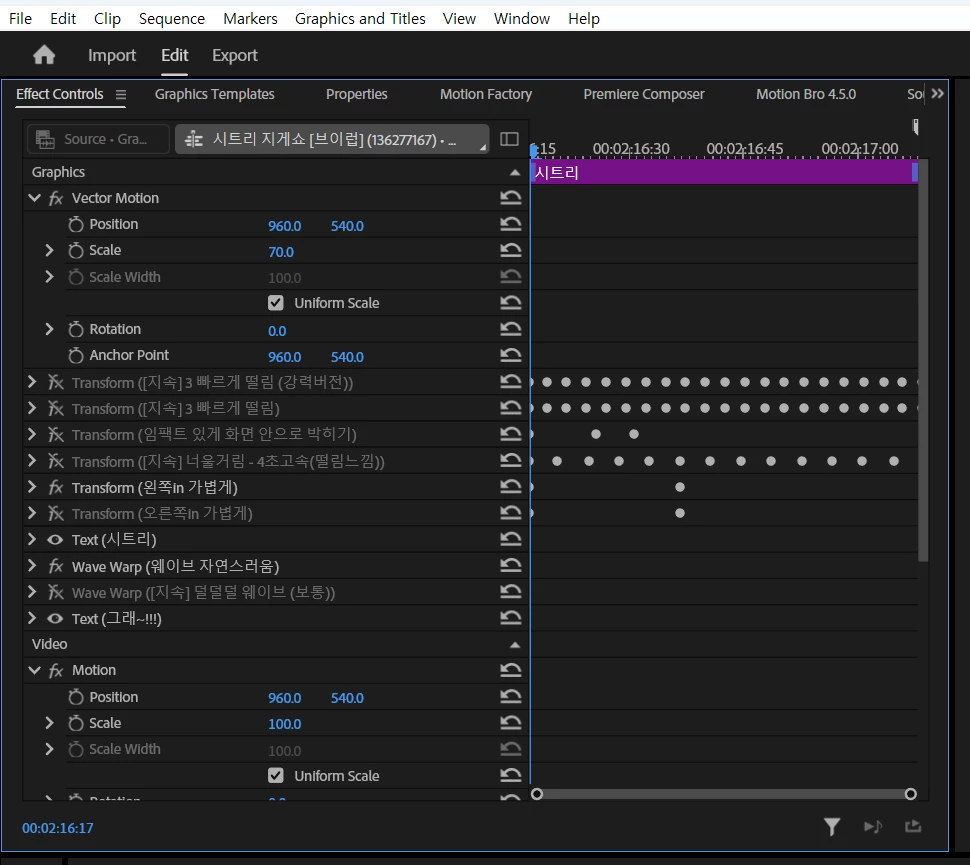Viewport: 970px width, 865px height.
Task: Expand the Wave Warp ([지속] 덜덜덜 웨이브 (보통)) effect
Action: click(32, 592)
